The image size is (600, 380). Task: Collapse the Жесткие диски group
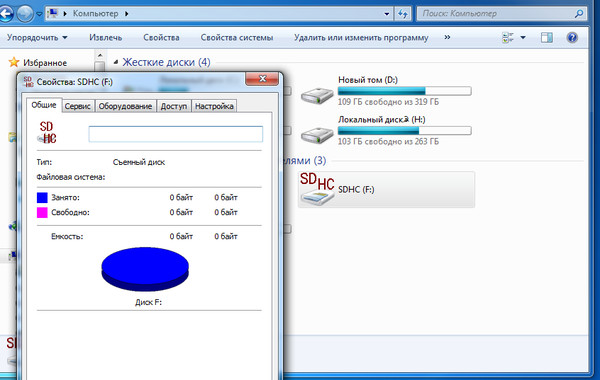116,62
